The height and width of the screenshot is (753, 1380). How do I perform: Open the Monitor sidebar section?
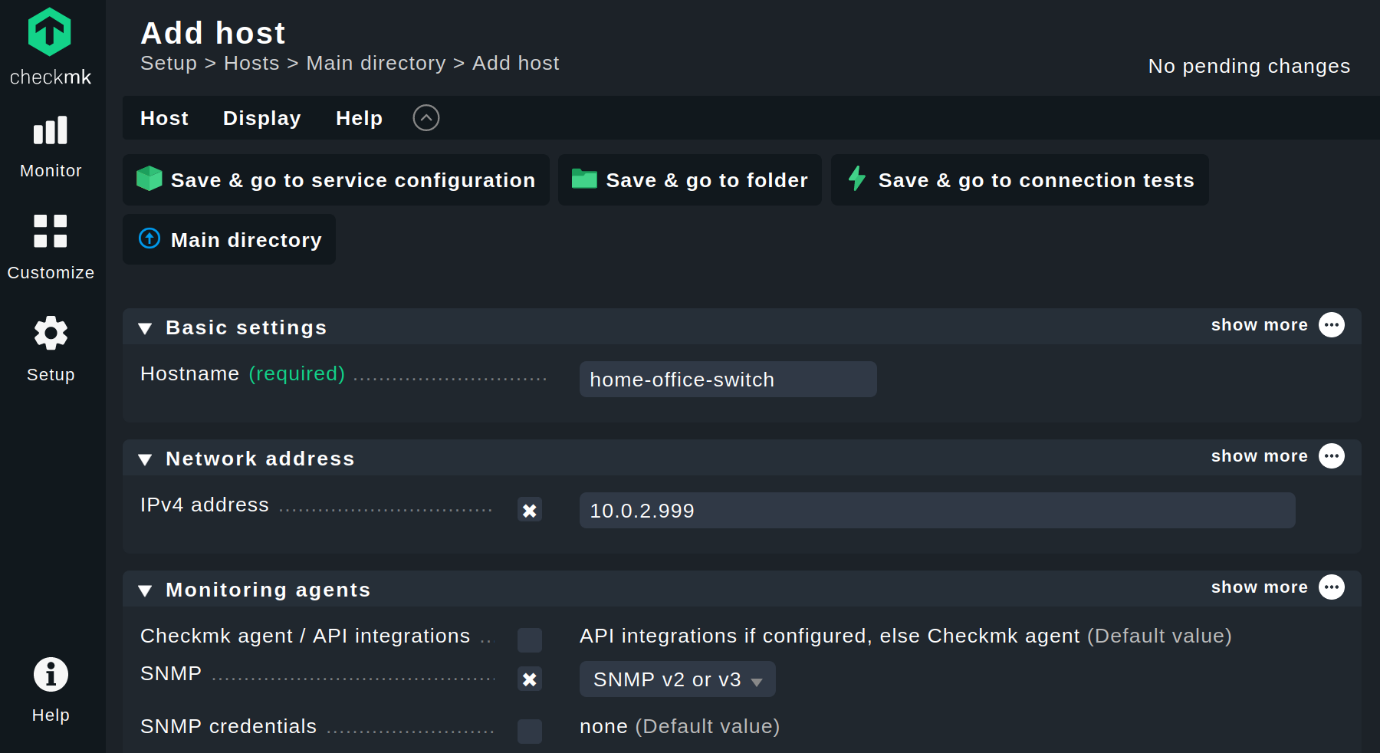pyautogui.click(x=50, y=145)
